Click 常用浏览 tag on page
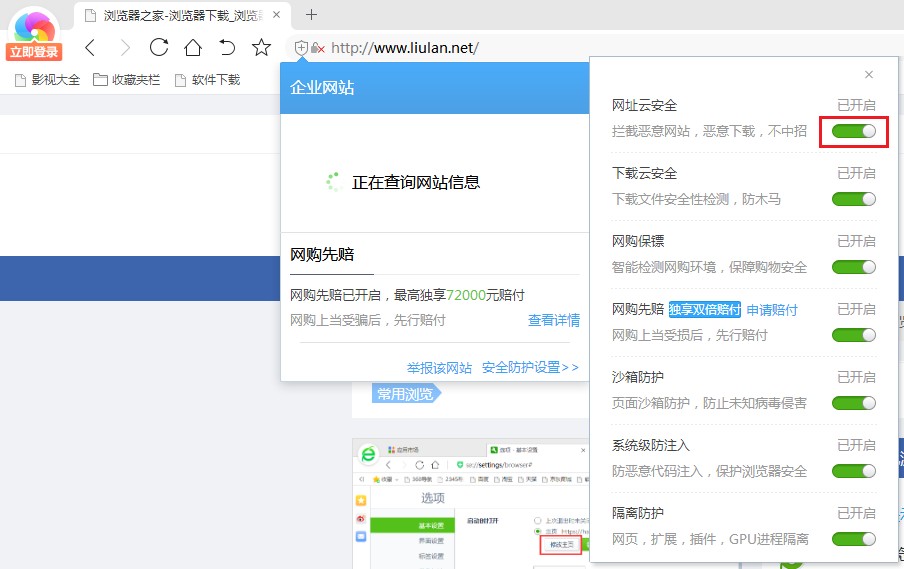The image size is (904, 569). (406, 394)
